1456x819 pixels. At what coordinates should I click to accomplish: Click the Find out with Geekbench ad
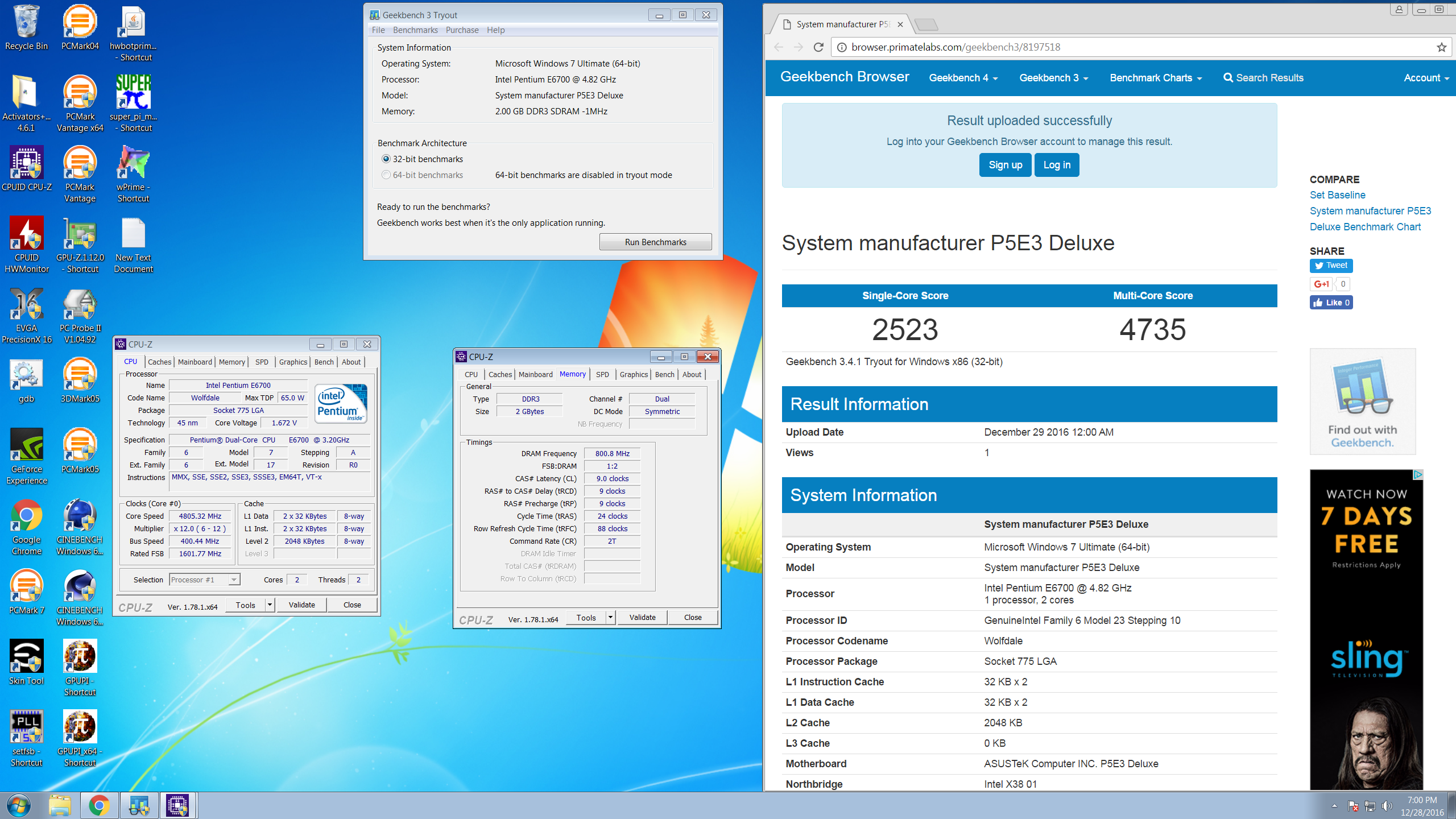point(1362,402)
